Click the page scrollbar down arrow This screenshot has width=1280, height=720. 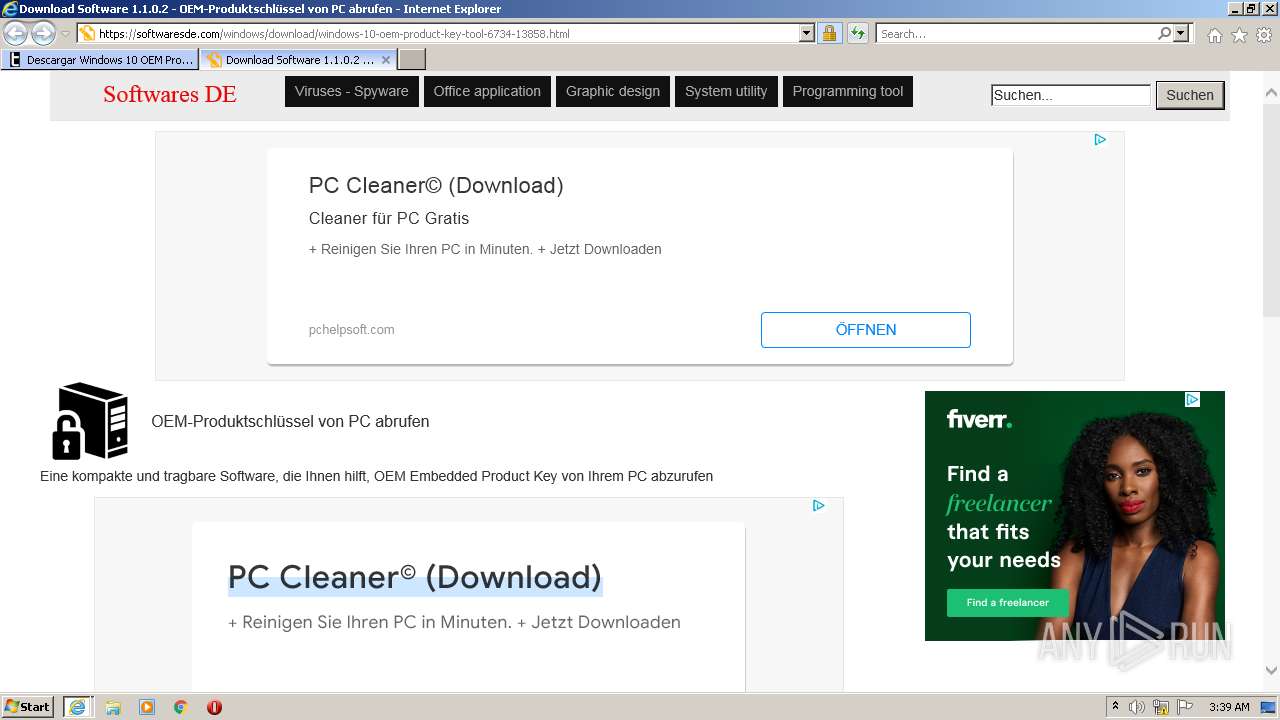pos(1271,671)
